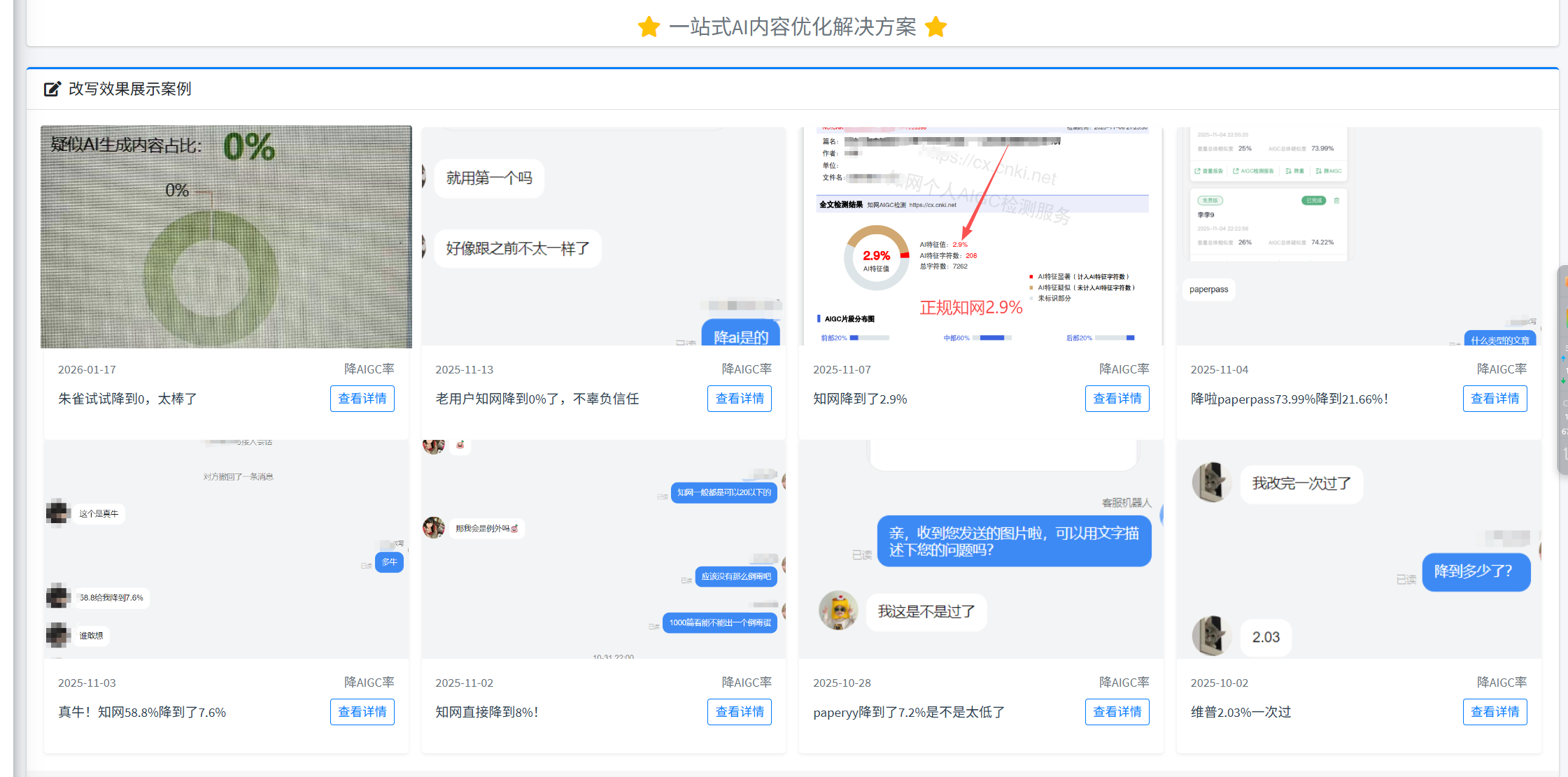Click the pencil edit icon beside 改写效果展示案例

click(52, 89)
